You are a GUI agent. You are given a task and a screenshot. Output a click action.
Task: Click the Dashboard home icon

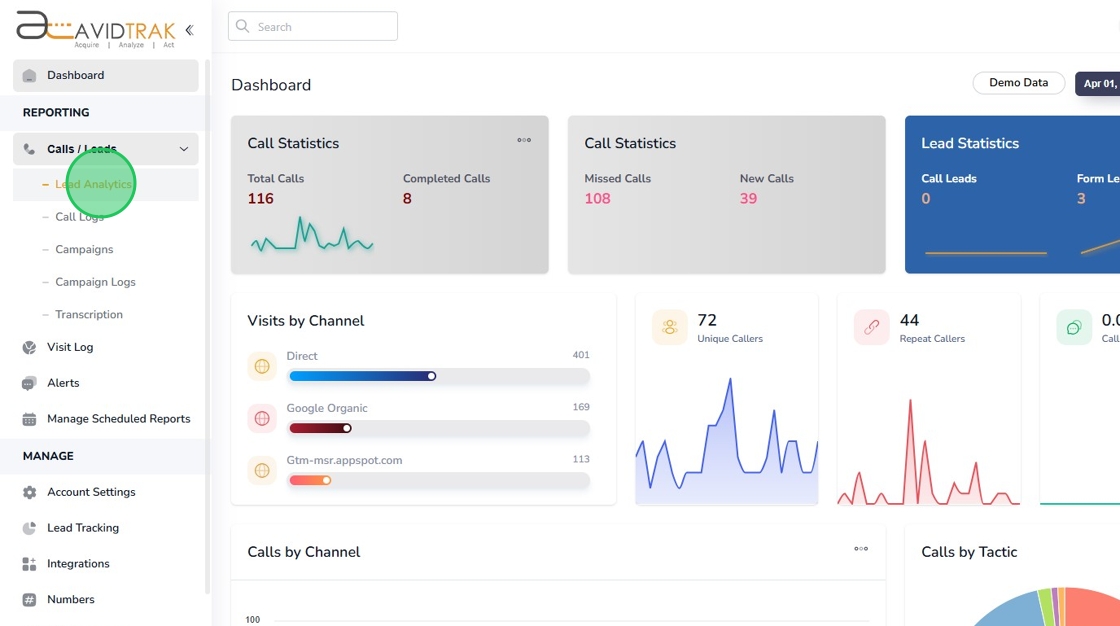pyautogui.click(x=29, y=76)
